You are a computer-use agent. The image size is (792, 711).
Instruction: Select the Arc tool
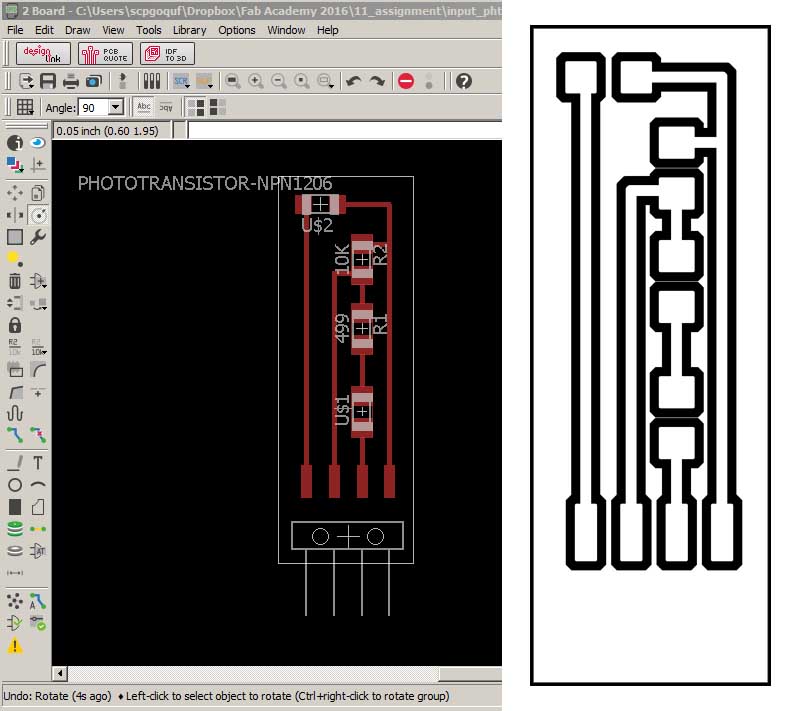pyautogui.click(x=38, y=485)
